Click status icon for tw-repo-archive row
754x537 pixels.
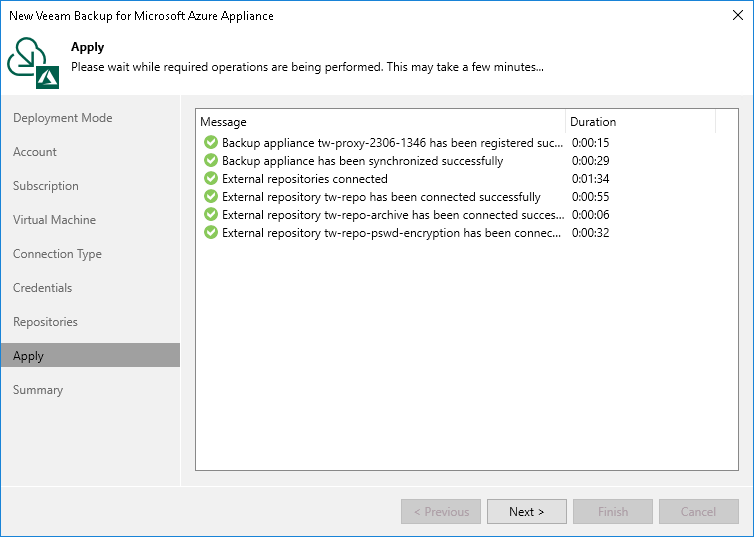[210, 215]
